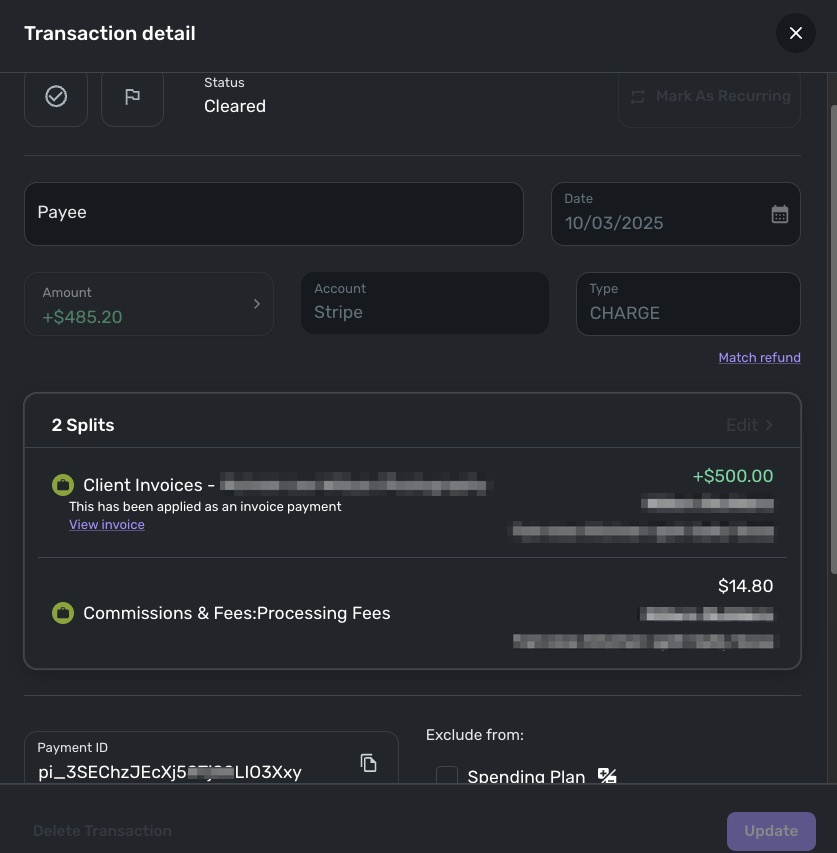Flag this transaction with the flag icon
This screenshot has width=837, height=853.
[x=132, y=96]
